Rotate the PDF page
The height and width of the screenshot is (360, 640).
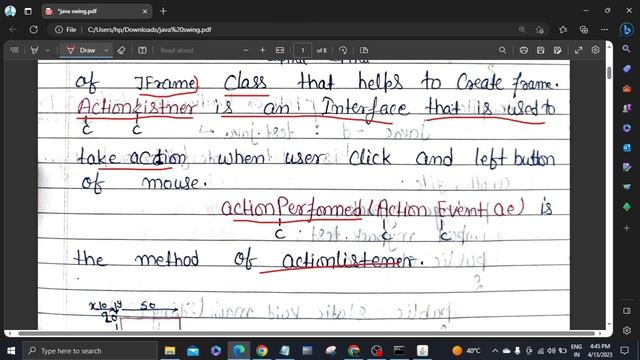(343, 50)
